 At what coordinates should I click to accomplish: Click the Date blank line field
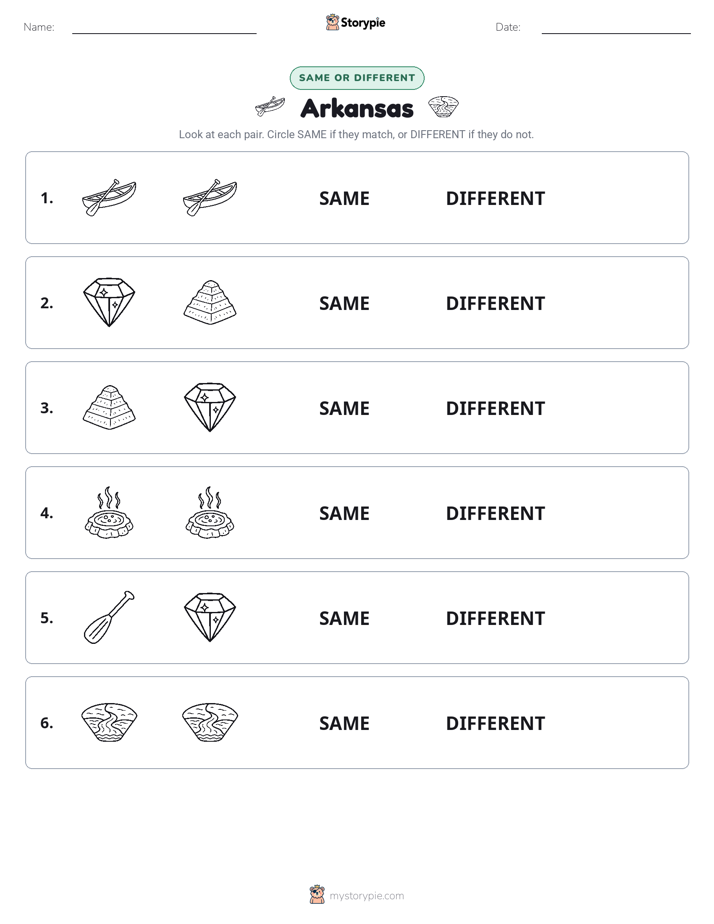click(616, 27)
